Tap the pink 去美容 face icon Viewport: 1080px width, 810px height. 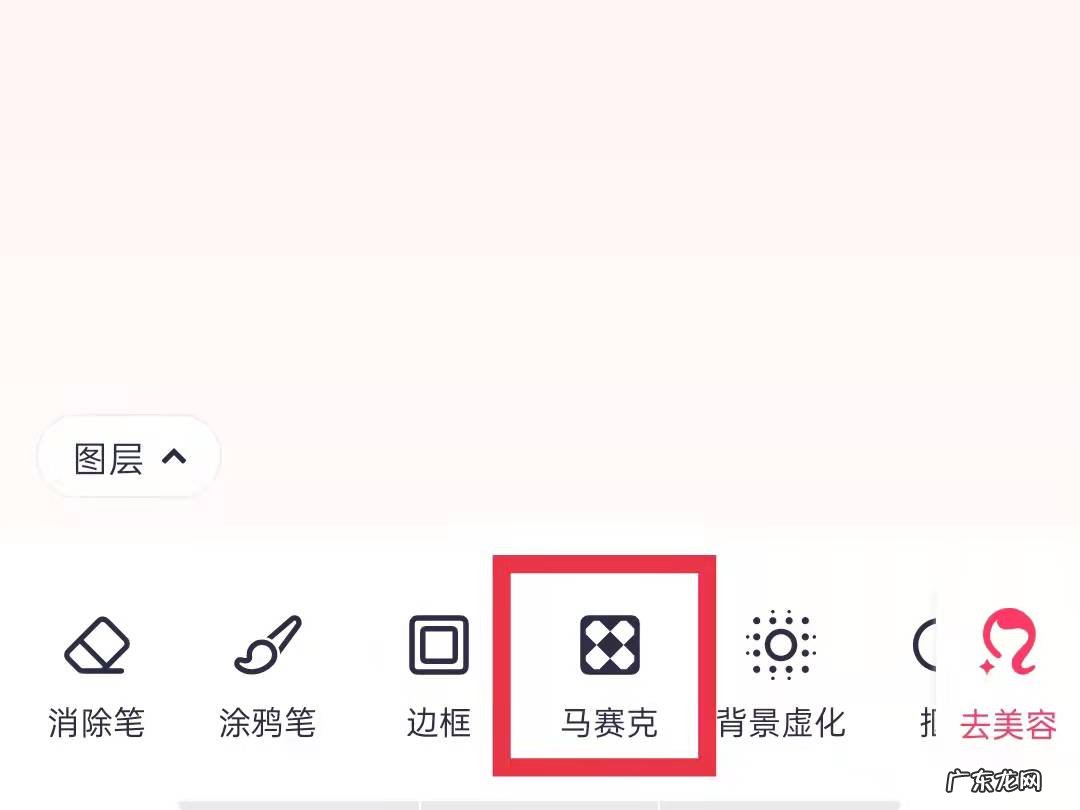[1008, 641]
